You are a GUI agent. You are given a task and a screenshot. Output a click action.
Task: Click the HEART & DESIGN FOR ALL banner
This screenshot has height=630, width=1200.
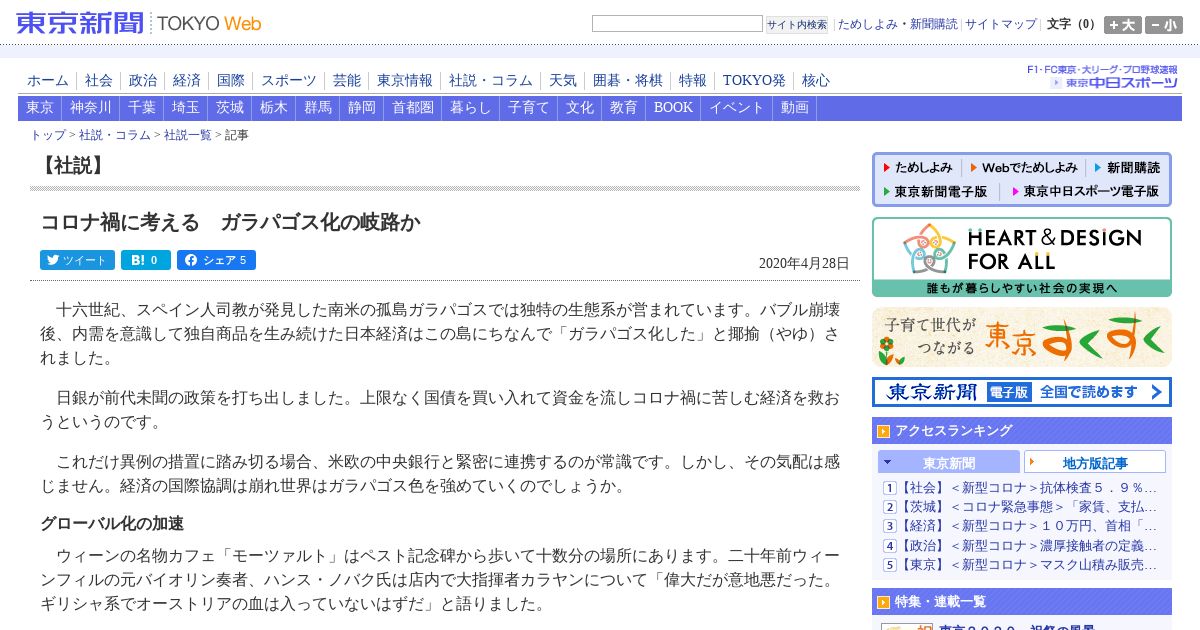click(1022, 257)
